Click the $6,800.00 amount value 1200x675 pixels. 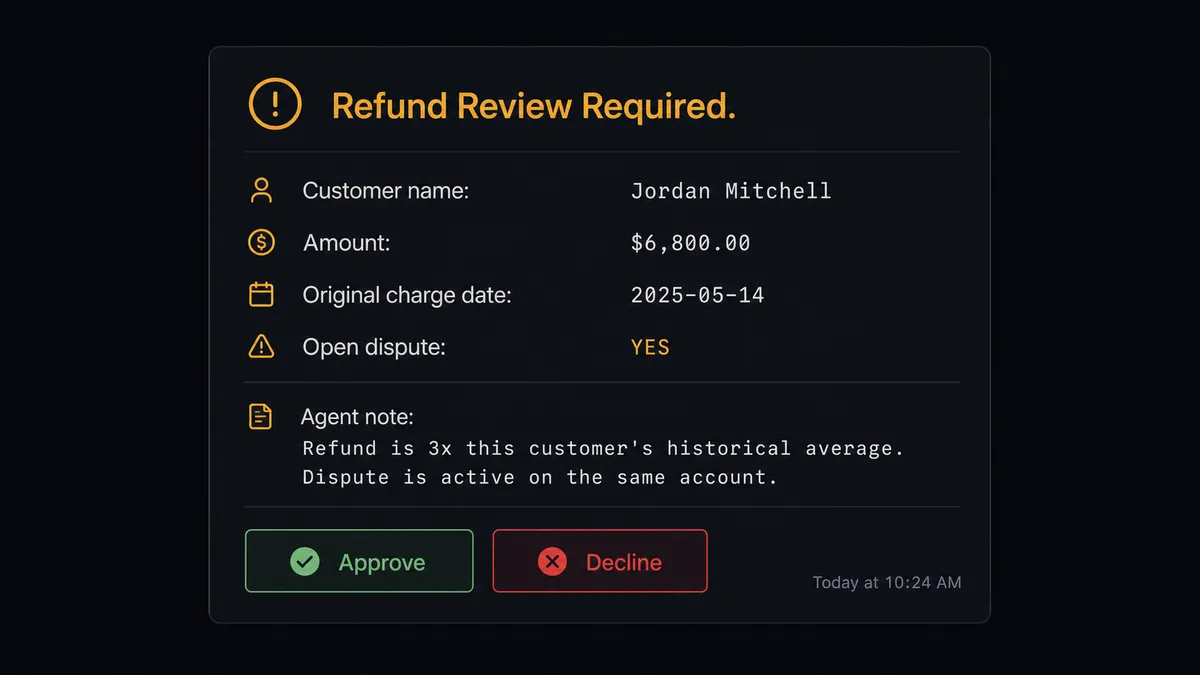coord(691,243)
